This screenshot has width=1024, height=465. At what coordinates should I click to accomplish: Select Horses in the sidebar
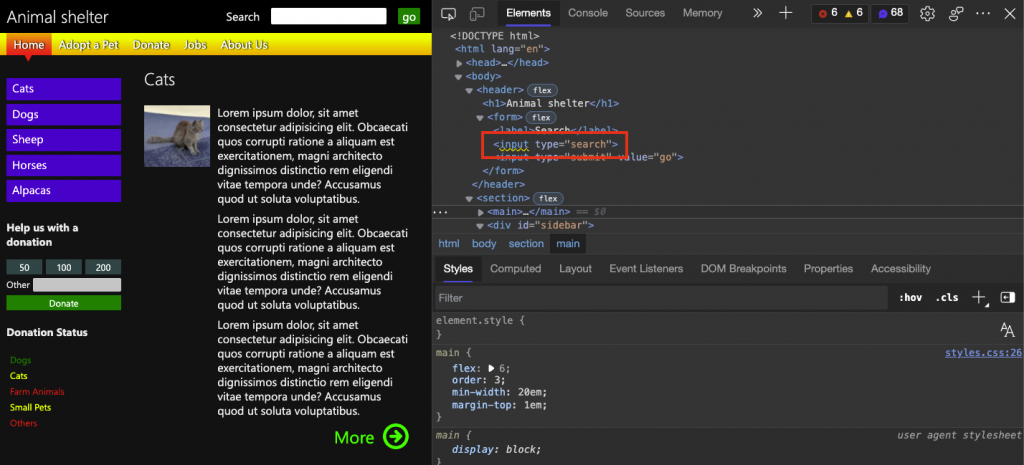coord(63,165)
